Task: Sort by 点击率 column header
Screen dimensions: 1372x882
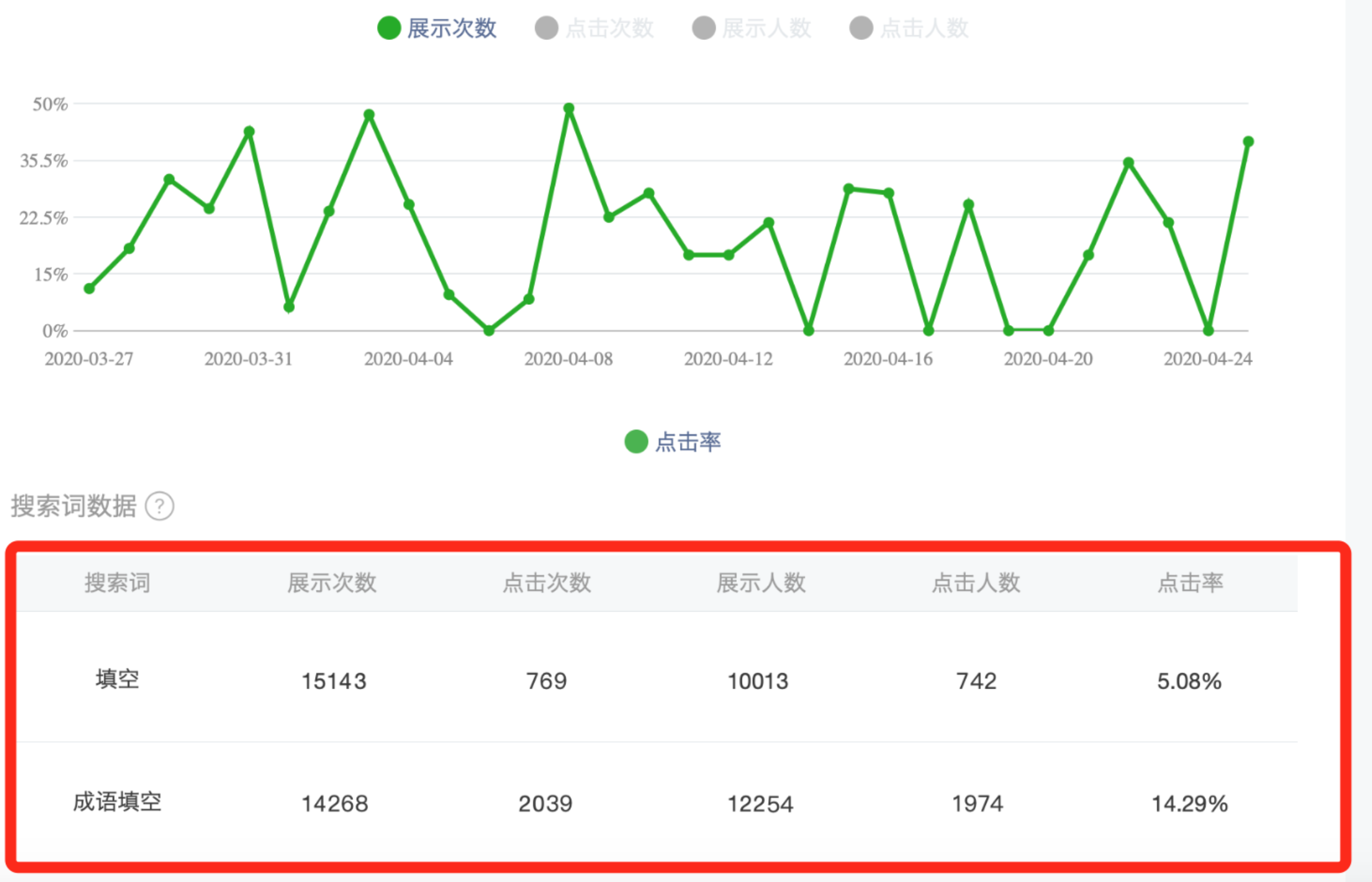Action: click(1190, 583)
